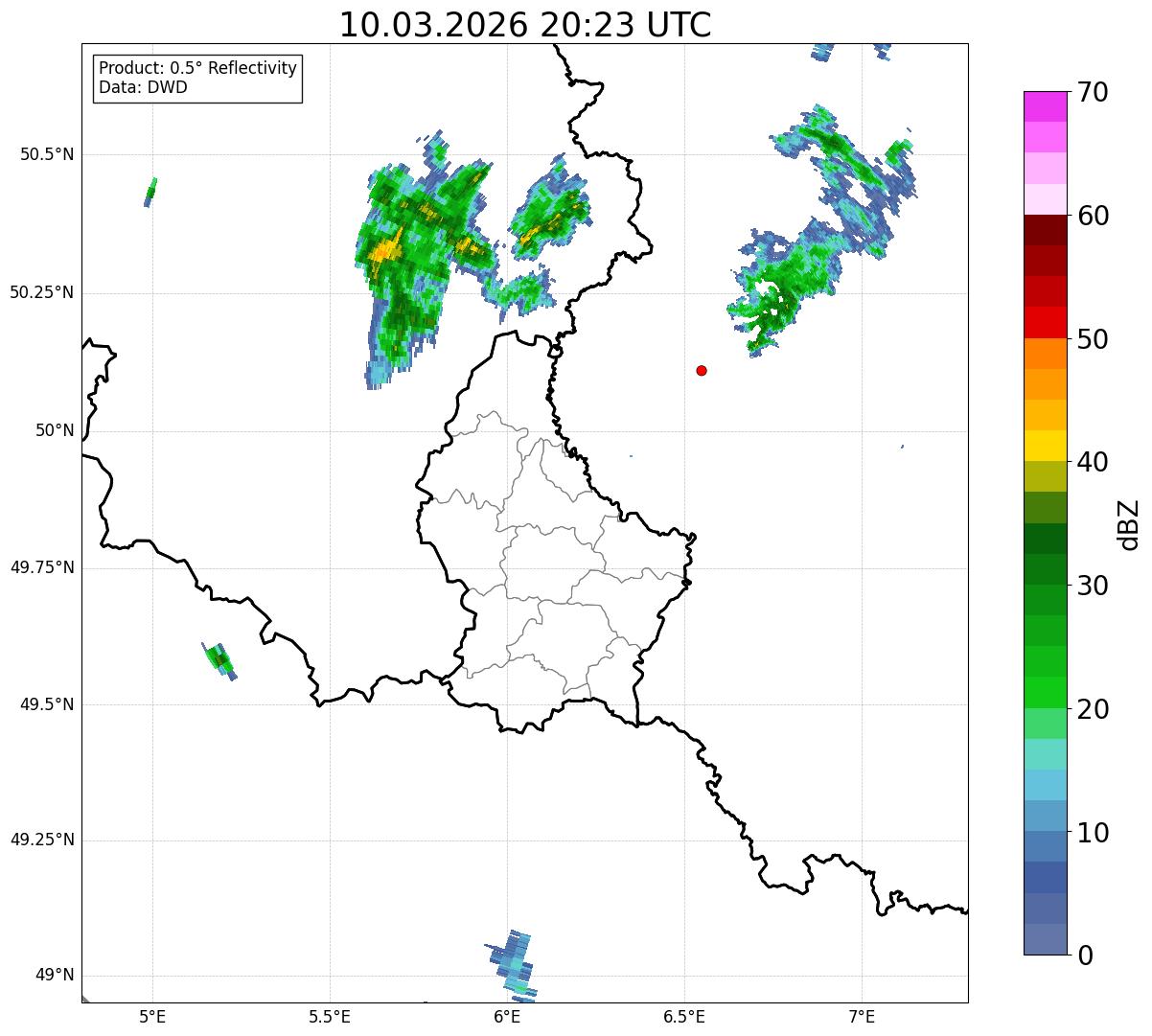Viewport: 1152px width, 1036px height.
Task: Click the longitude label 6°E
Action: click(508, 1016)
